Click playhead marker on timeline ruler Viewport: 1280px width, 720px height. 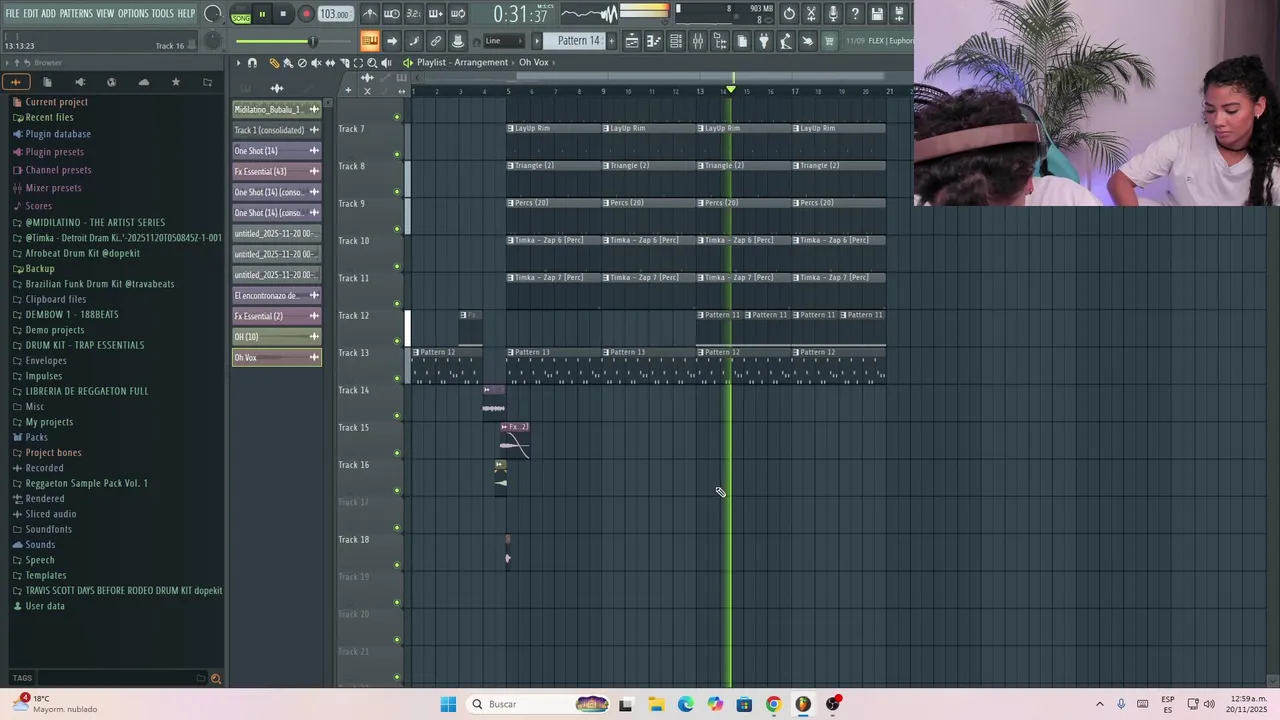(731, 90)
